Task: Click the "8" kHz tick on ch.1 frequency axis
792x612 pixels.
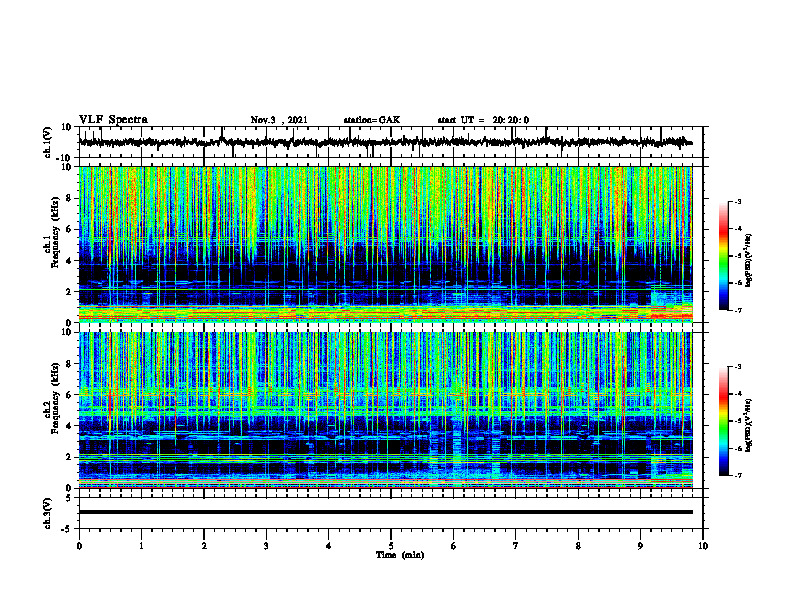Action: tap(69, 198)
